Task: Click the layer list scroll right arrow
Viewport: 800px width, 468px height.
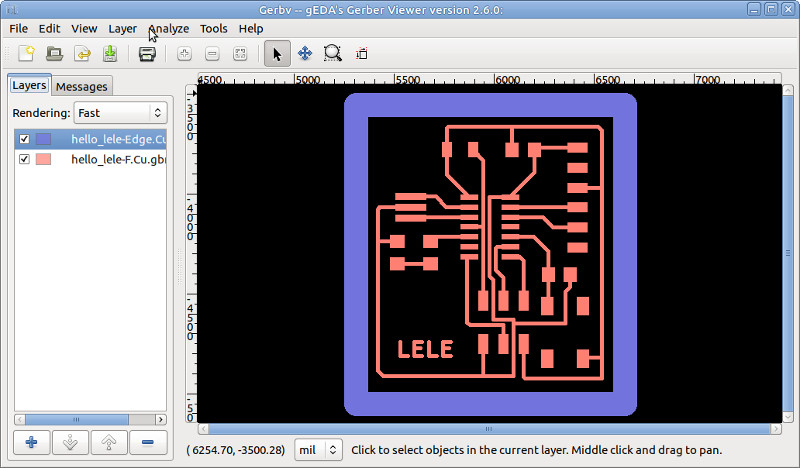Action: [161, 420]
